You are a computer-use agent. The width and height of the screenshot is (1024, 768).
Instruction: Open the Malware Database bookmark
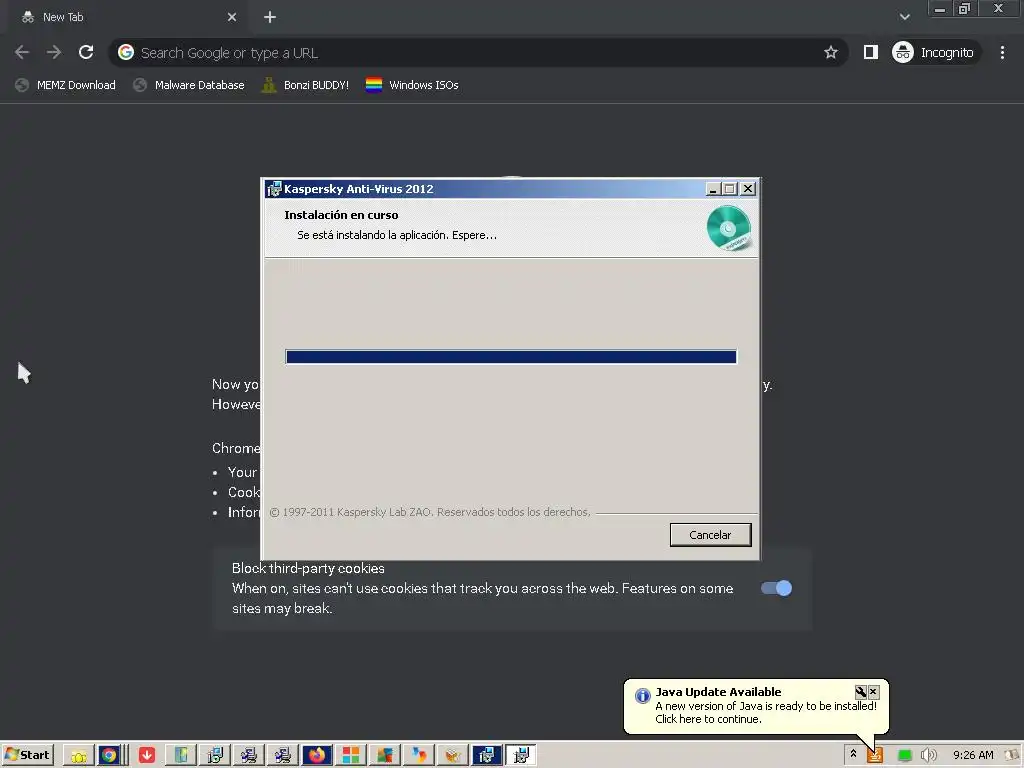[x=189, y=85]
